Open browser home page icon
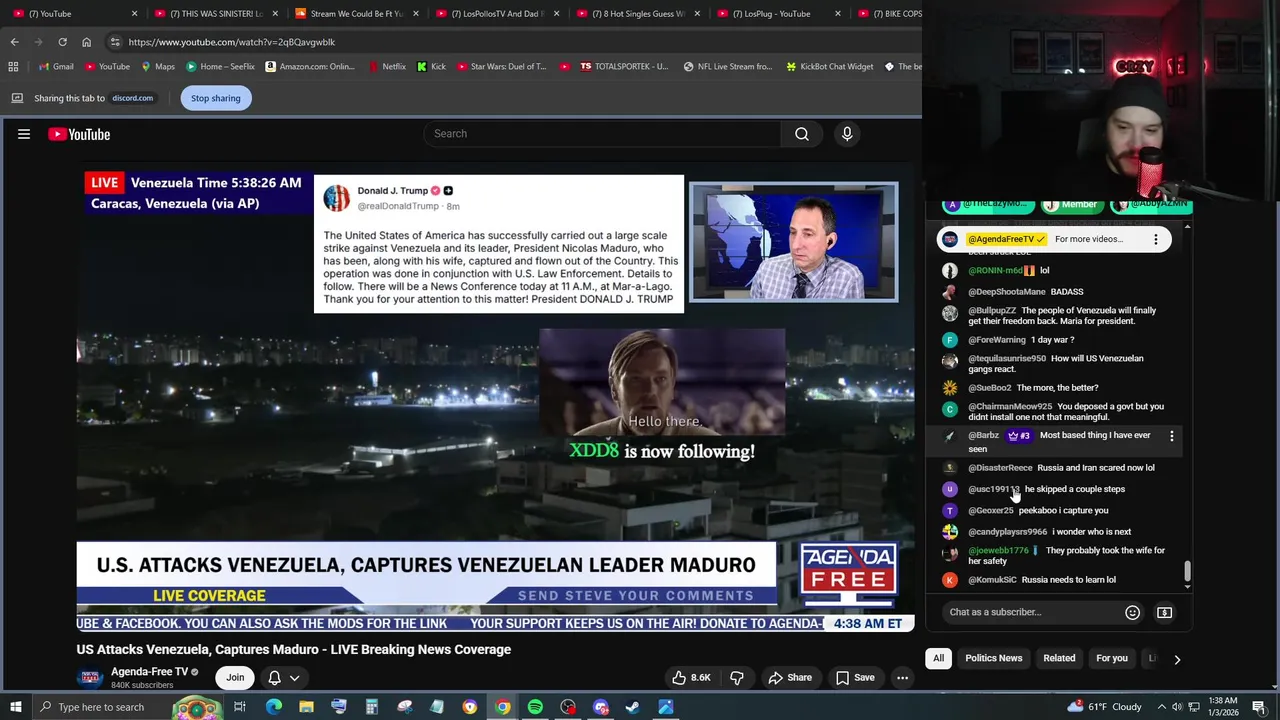Viewport: 1280px width, 720px height. point(86,42)
